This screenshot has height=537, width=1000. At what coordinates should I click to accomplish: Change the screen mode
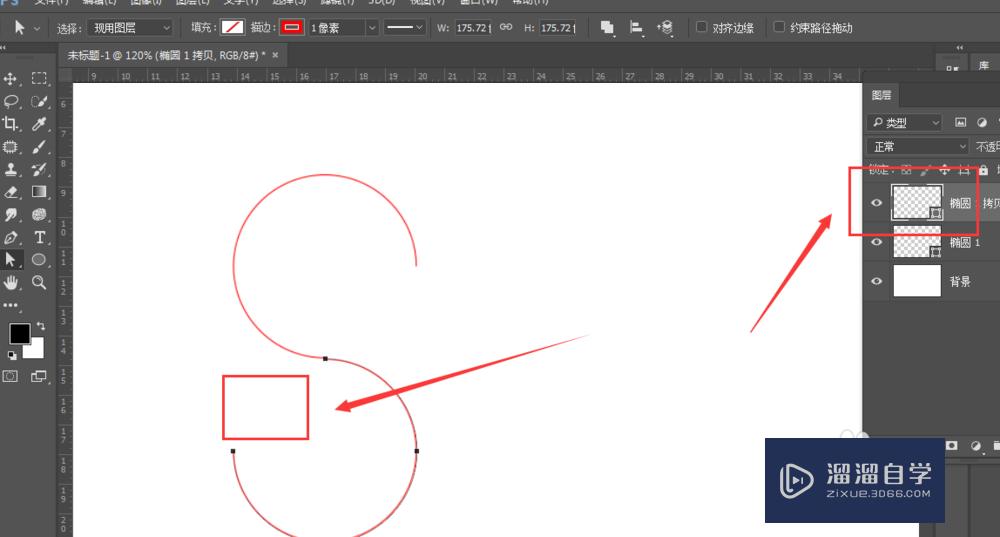coord(39,376)
